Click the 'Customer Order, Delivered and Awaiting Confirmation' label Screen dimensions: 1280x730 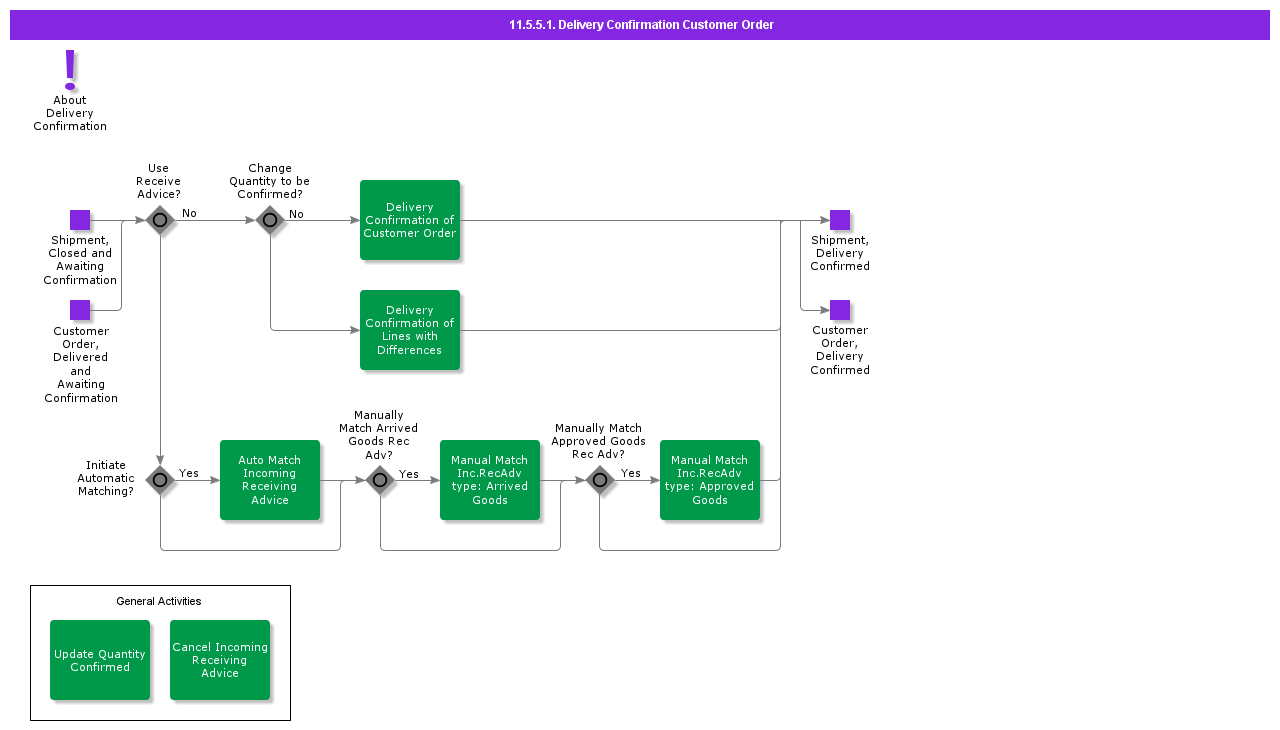81,364
